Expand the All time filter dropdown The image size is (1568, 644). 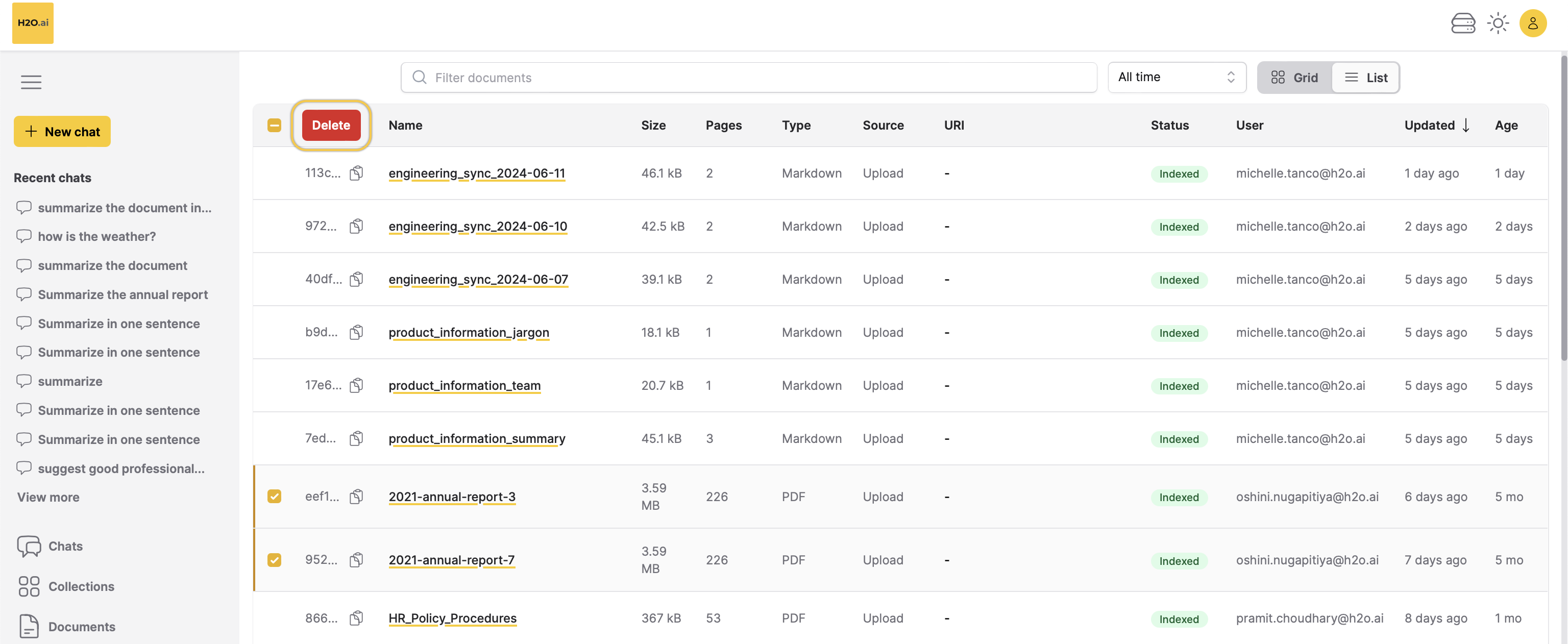click(1177, 77)
